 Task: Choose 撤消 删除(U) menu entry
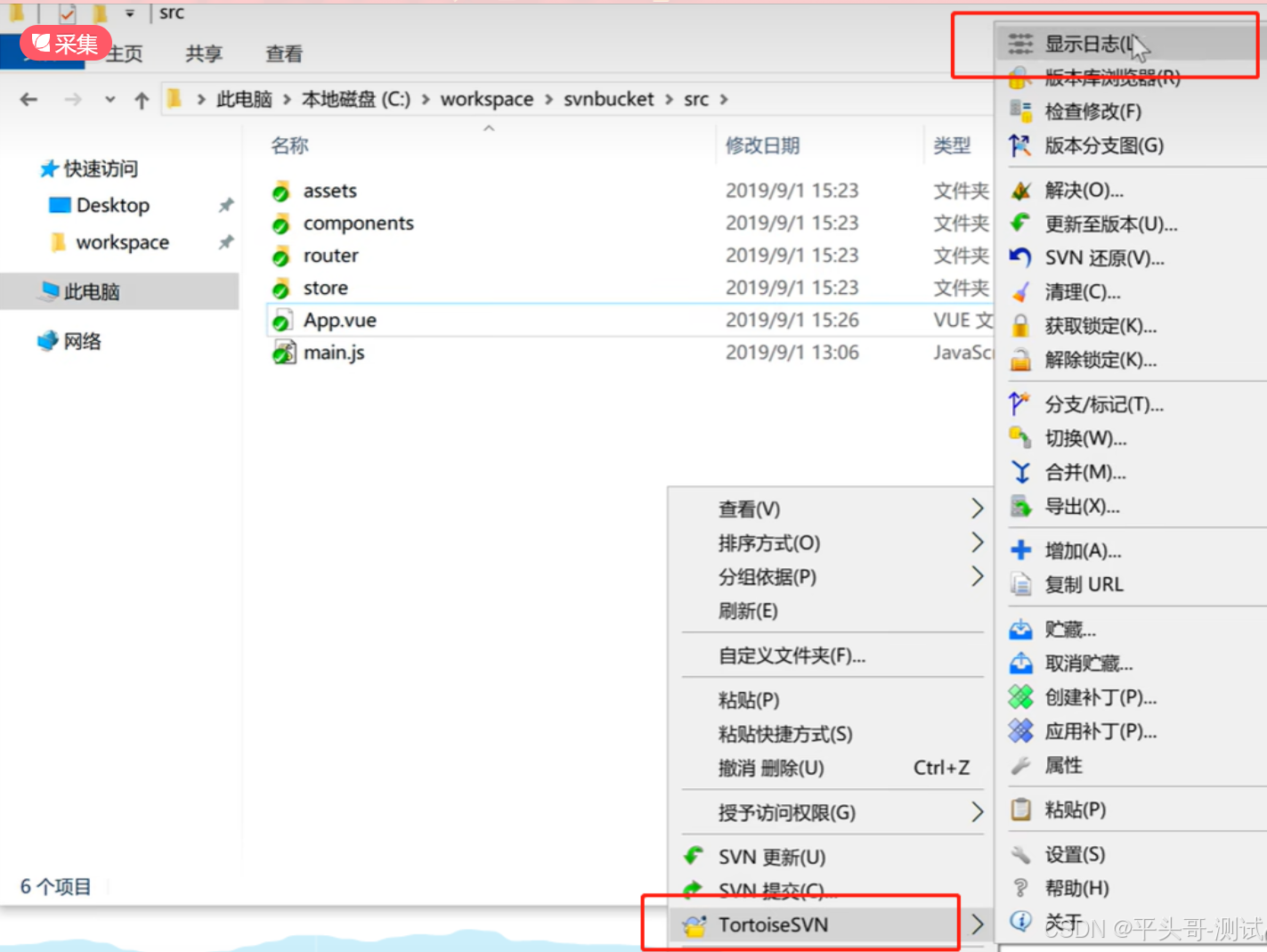tap(771, 768)
